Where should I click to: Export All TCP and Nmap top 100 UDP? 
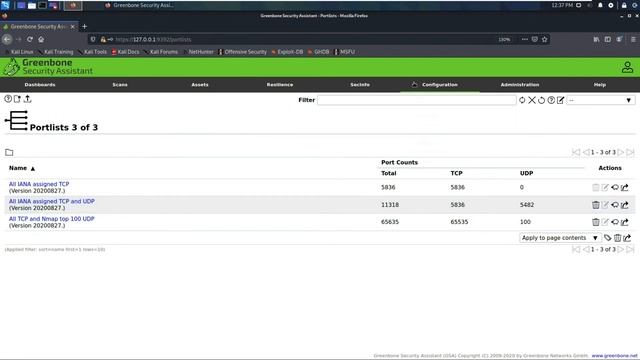tap(624, 222)
